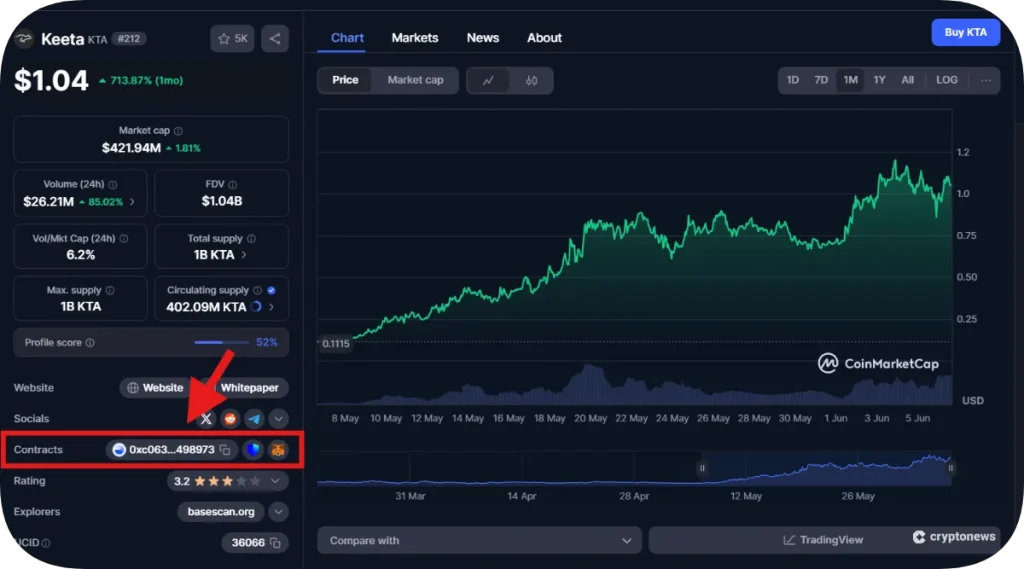Set chart range to 7D
Viewport: 1024px width, 569px height.
(821, 80)
